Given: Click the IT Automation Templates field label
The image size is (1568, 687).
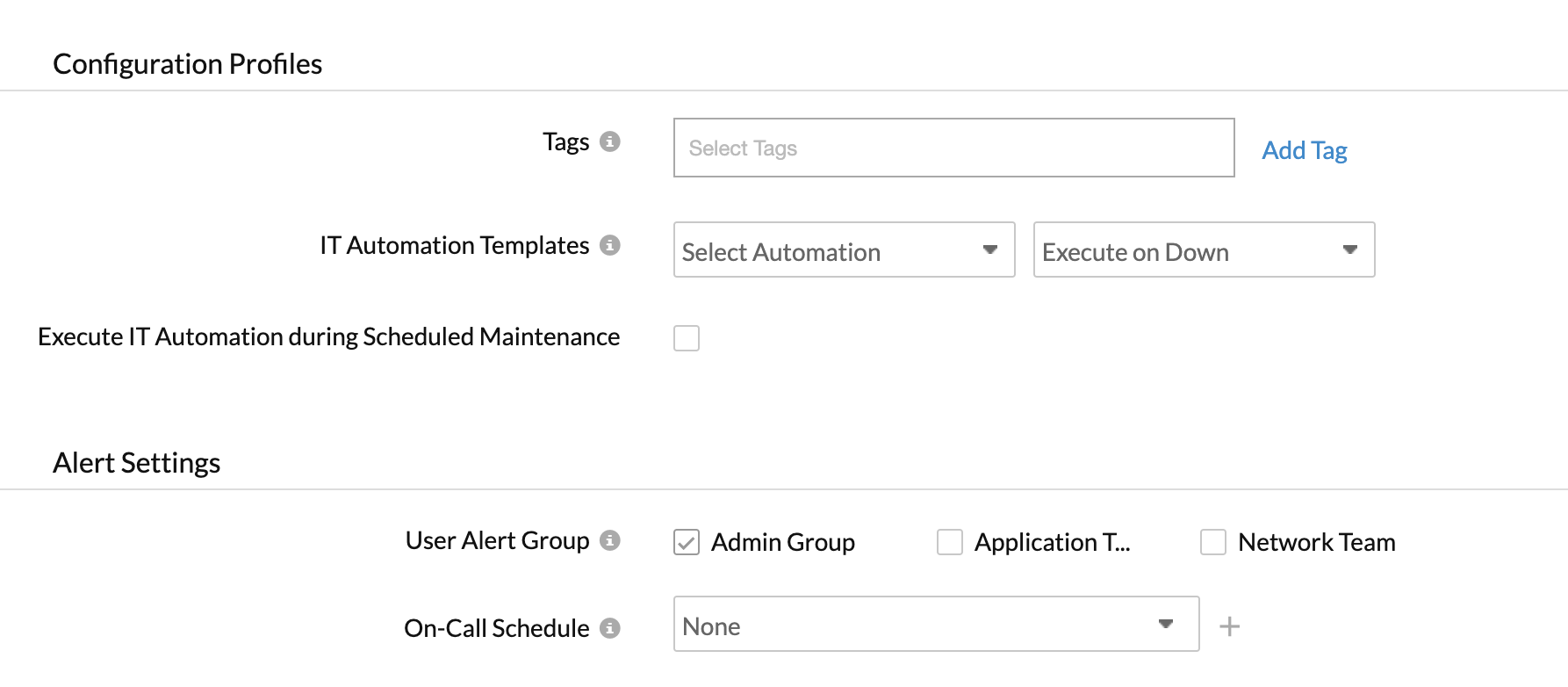Looking at the screenshot, I should (x=454, y=245).
